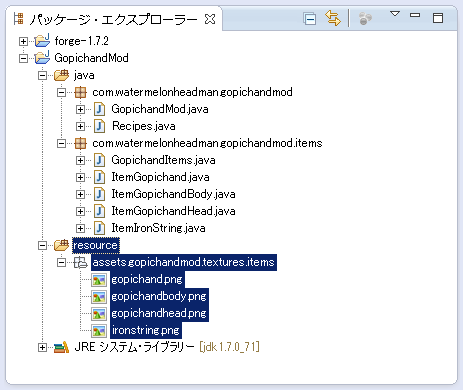The width and height of the screenshot is (463, 390).
Task: Select the resource folder label
Action: point(96,245)
